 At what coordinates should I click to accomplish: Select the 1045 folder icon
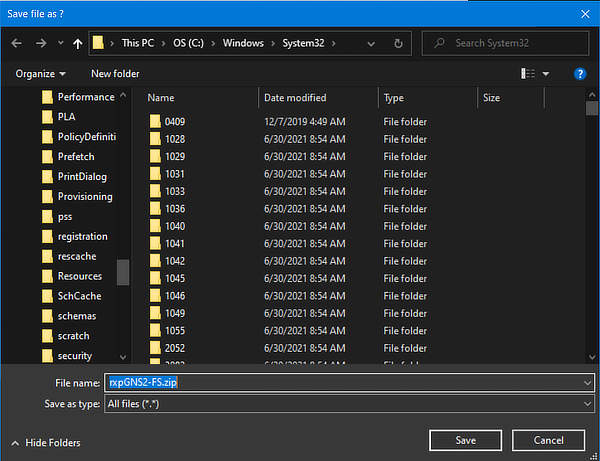click(x=155, y=278)
